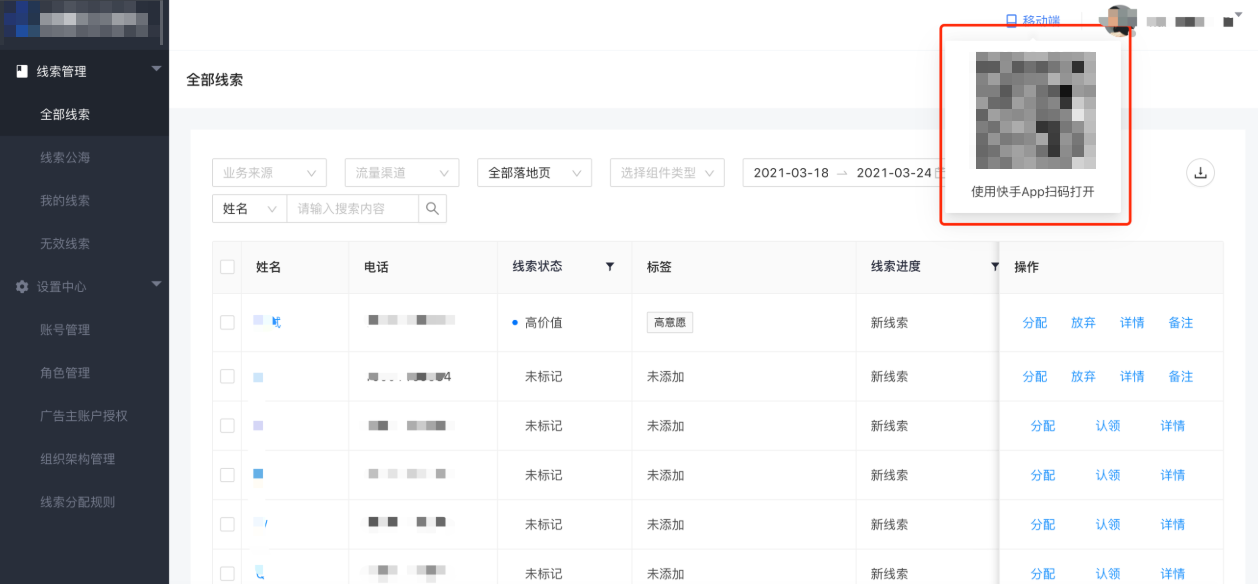Click the 请输入搜索内容 search field
The width and height of the screenshot is (1258, 584).
(352, 209)
